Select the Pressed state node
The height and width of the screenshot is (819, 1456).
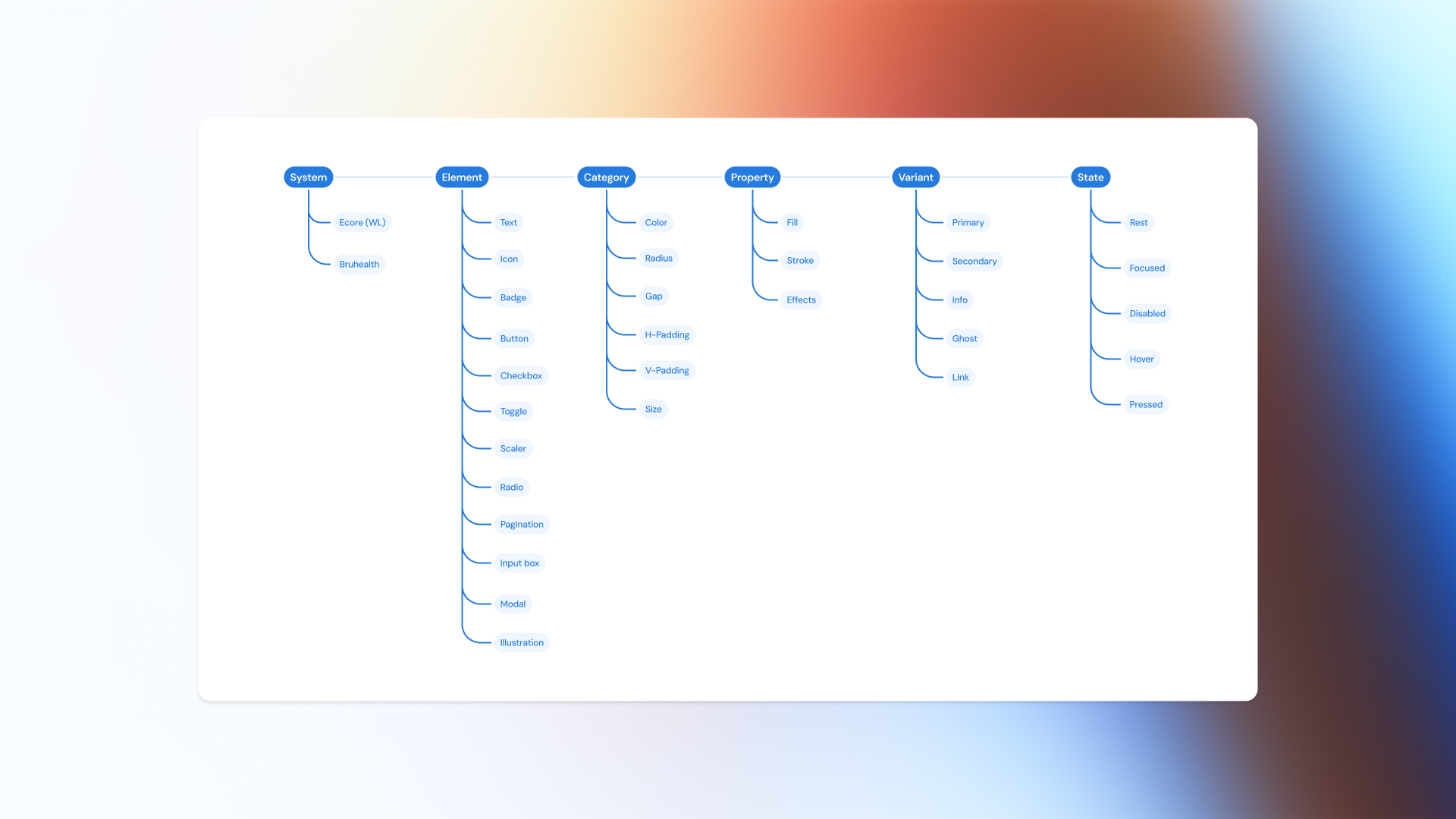(x=1145, y=404)
